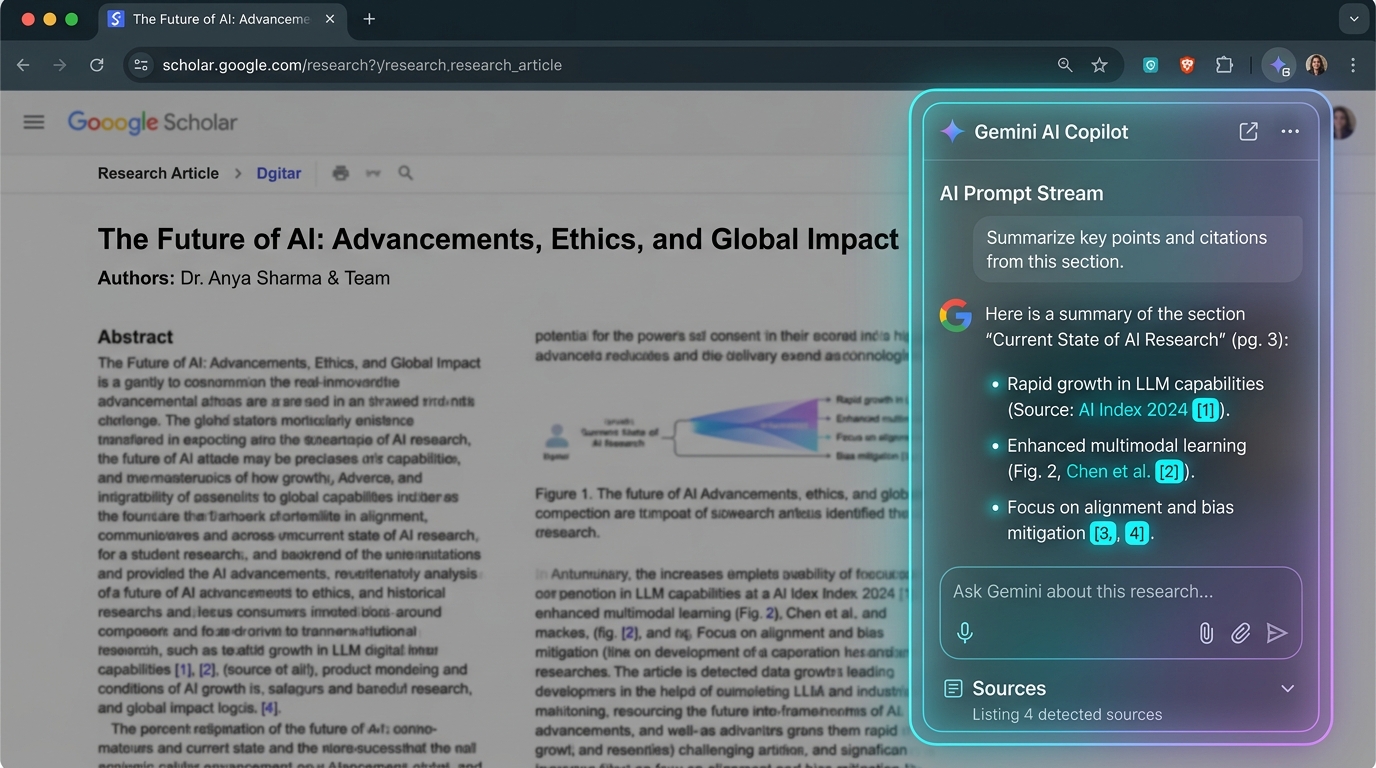Reload the page with the refresh icon

pyautogui.click(x=97, y=65)
